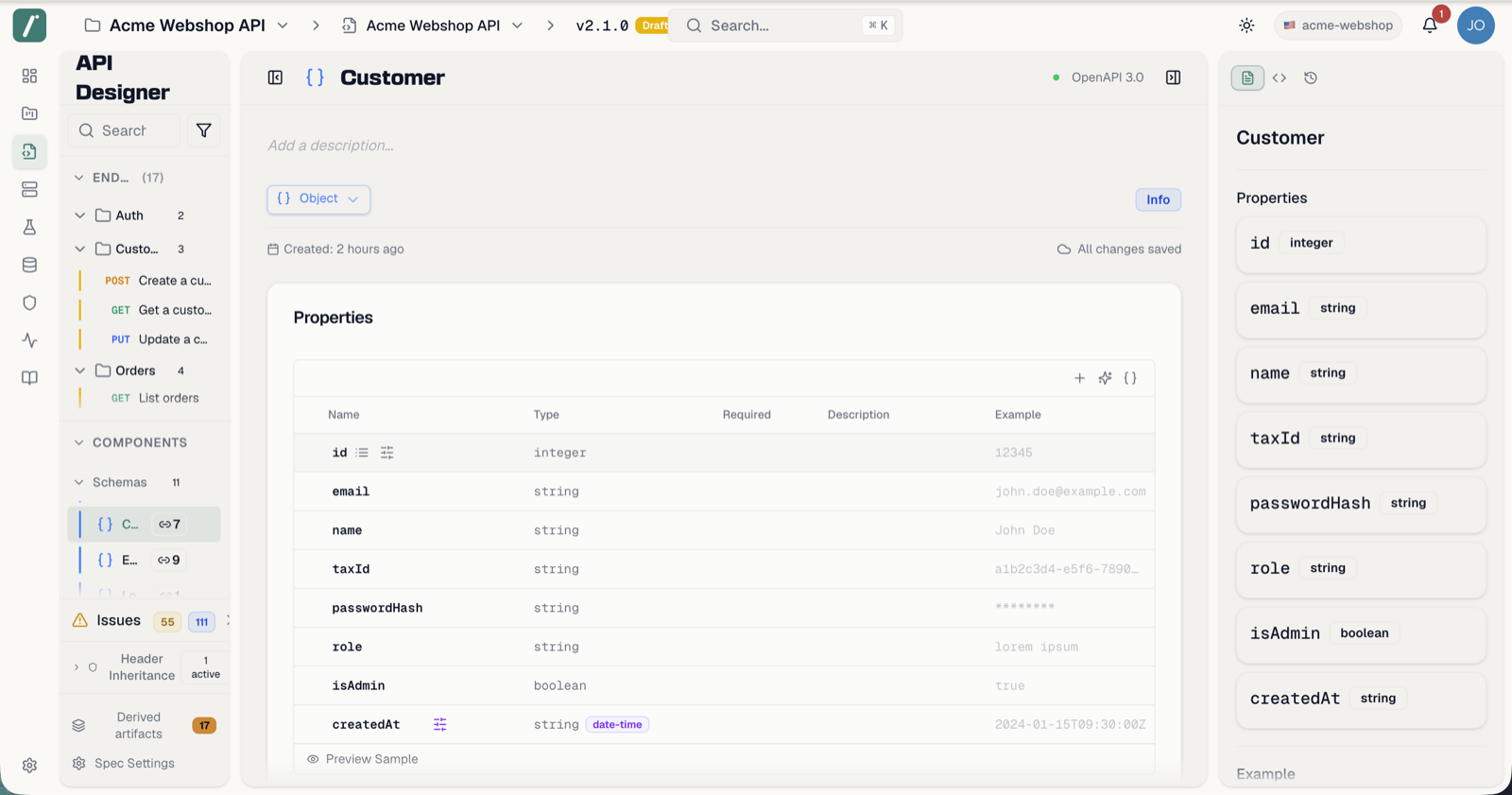Click the 55 warnings badge
Screen dimensions: 1512x795
coord(167,622)
